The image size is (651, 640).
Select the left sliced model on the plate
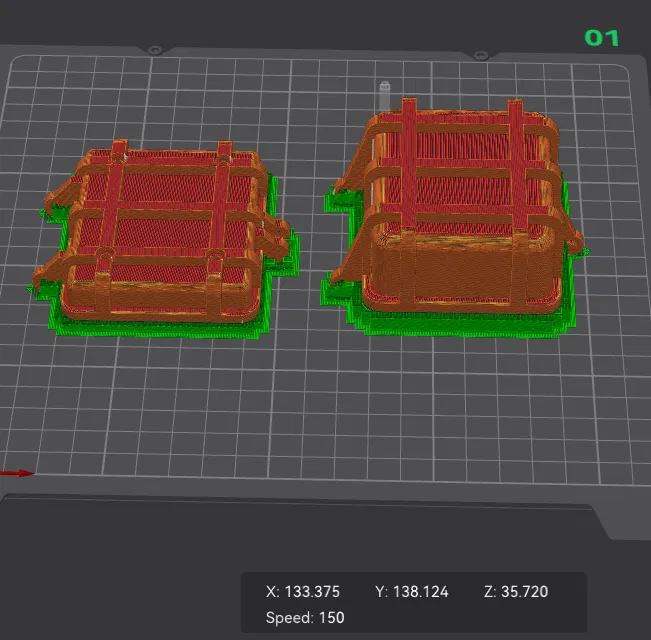tap(164, 239)
